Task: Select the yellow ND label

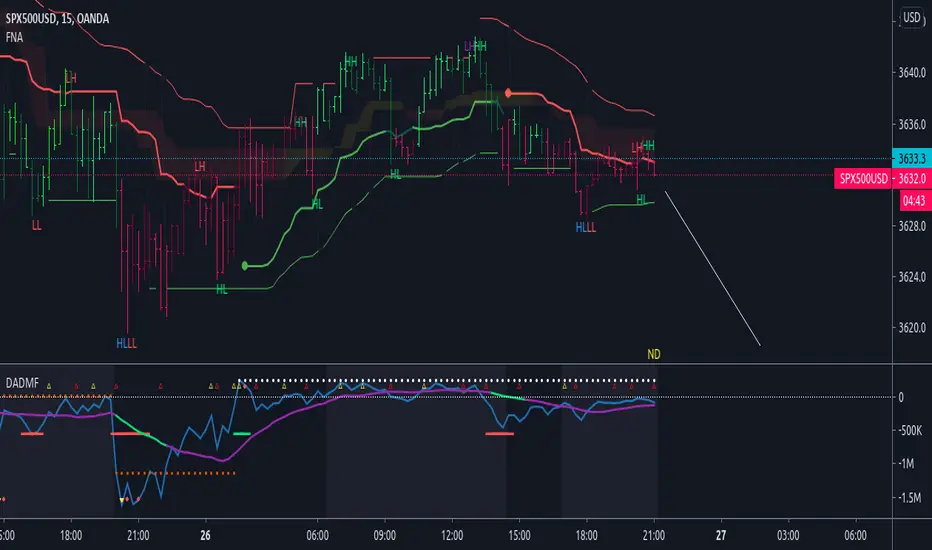Action: click(x=653, y=354)
